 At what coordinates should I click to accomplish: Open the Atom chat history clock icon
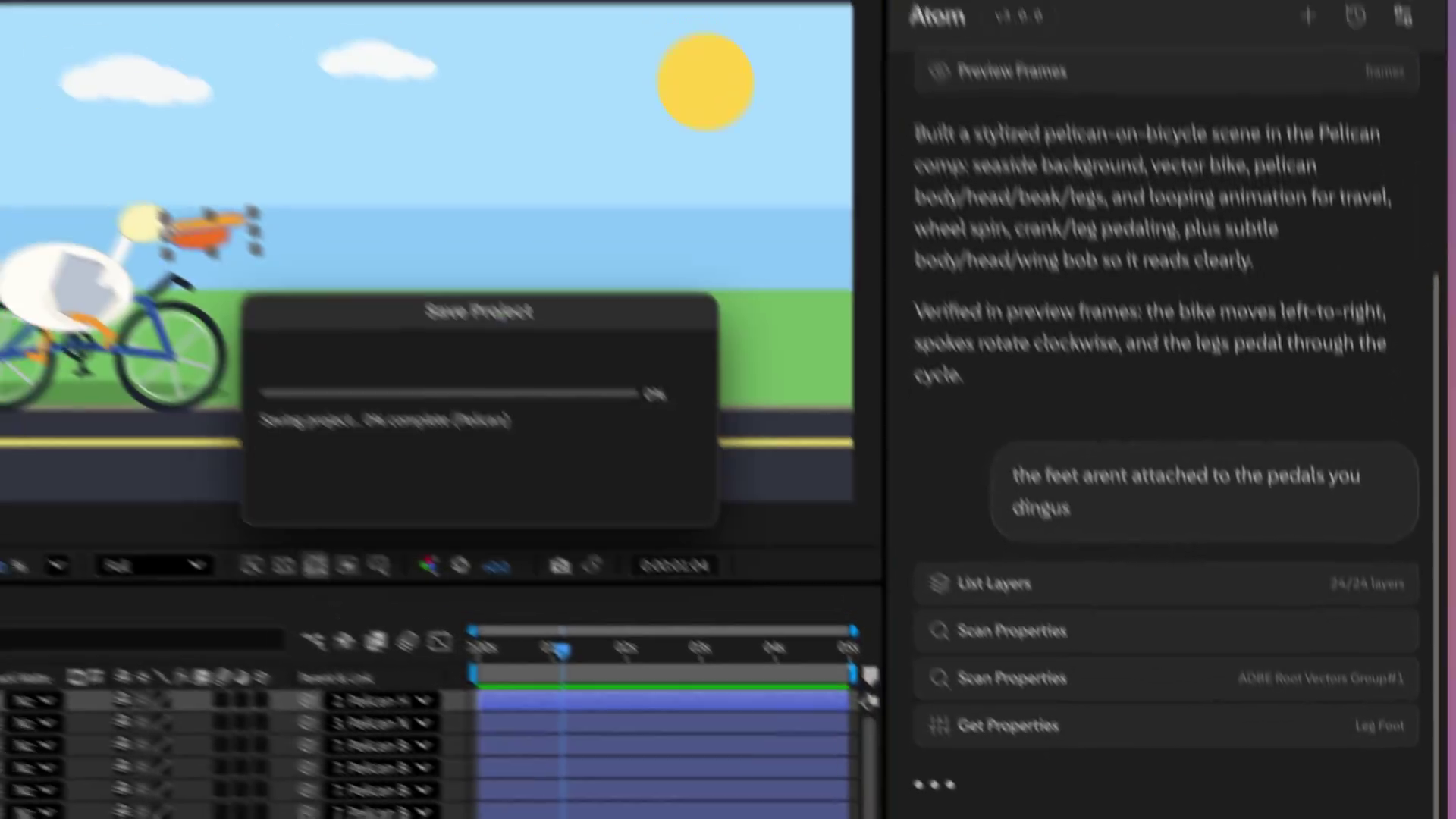tap(1356, 16)
